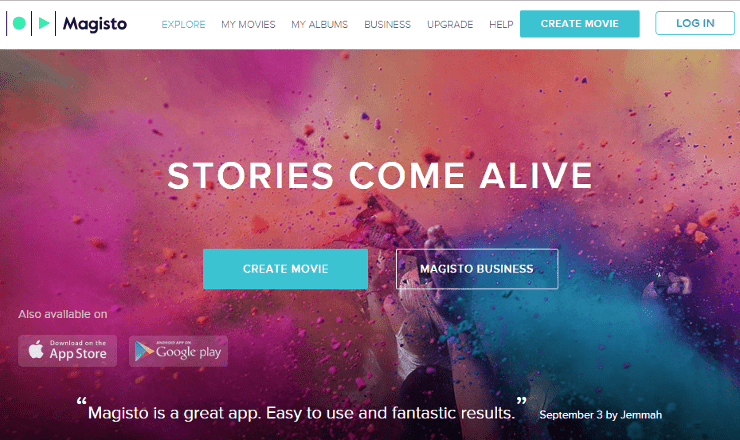Click the Log In button
The image size is (740, 440).
[695, 23]
